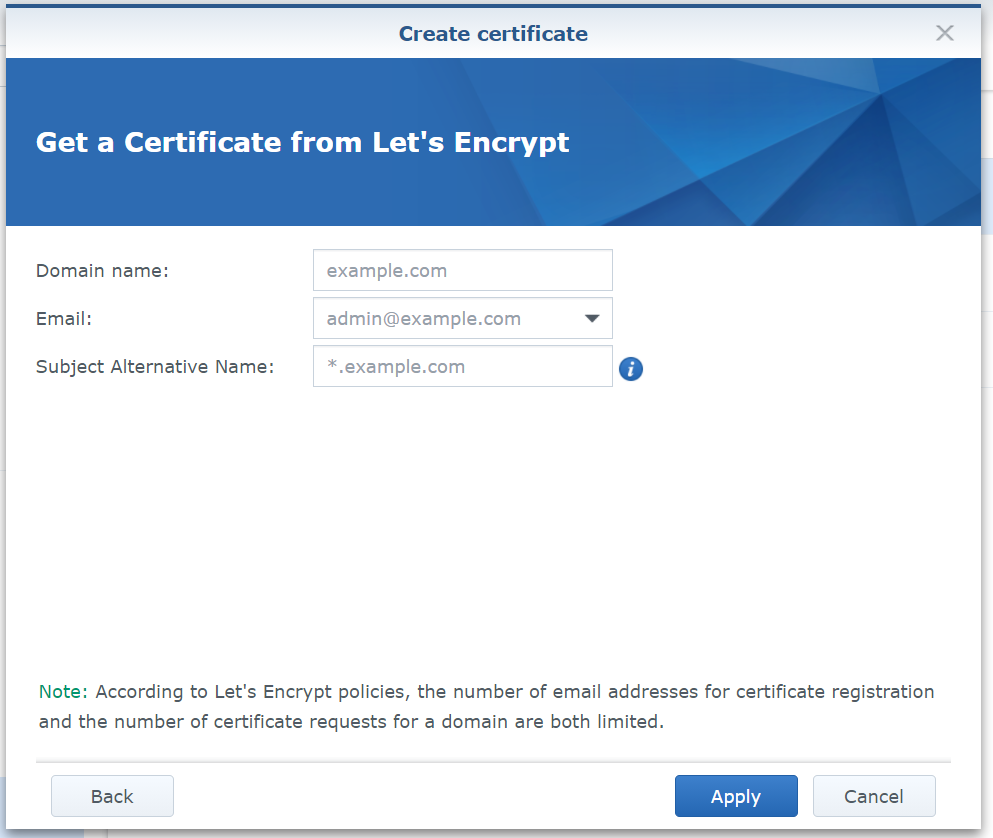Expand the Email dropdown arrow
This screenshot has height=838, width=993.
(x=591, y=319)
